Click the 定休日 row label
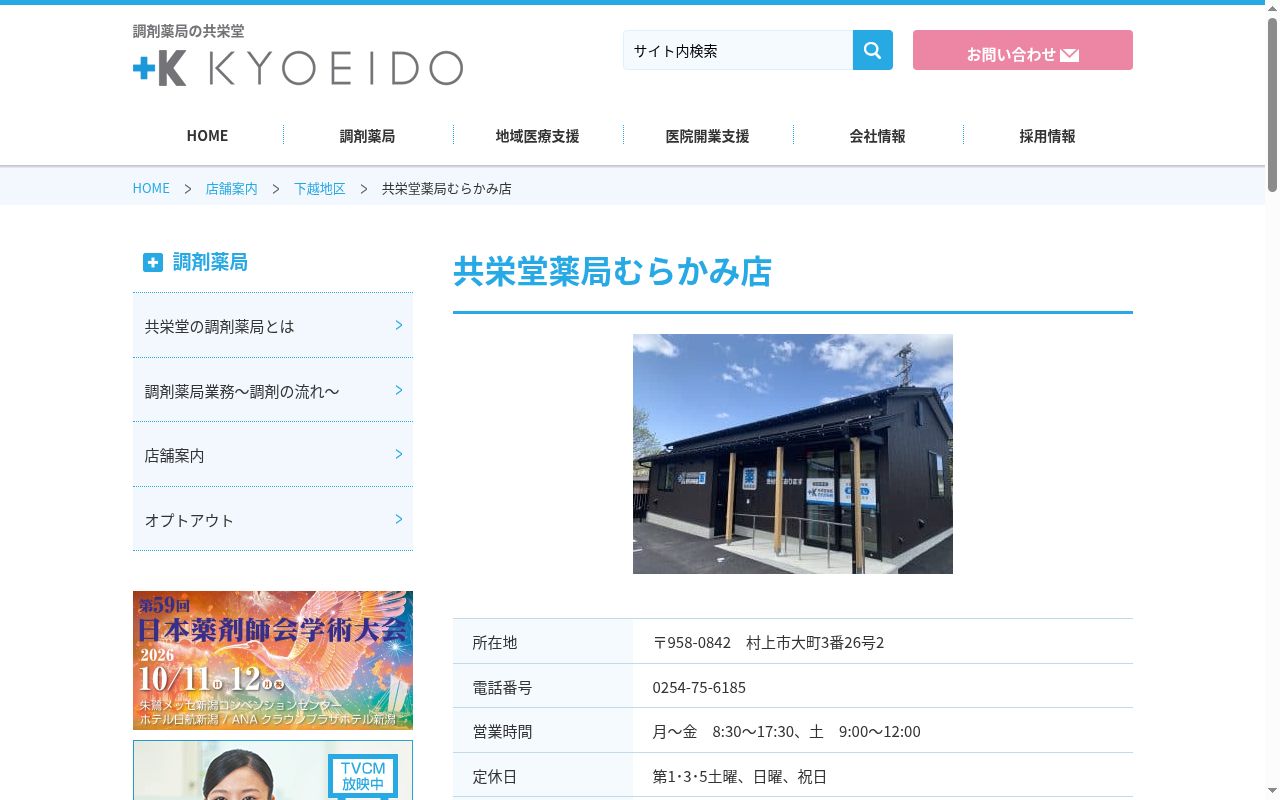Viewport: 1280px width, 800px height. coord(495,776)
